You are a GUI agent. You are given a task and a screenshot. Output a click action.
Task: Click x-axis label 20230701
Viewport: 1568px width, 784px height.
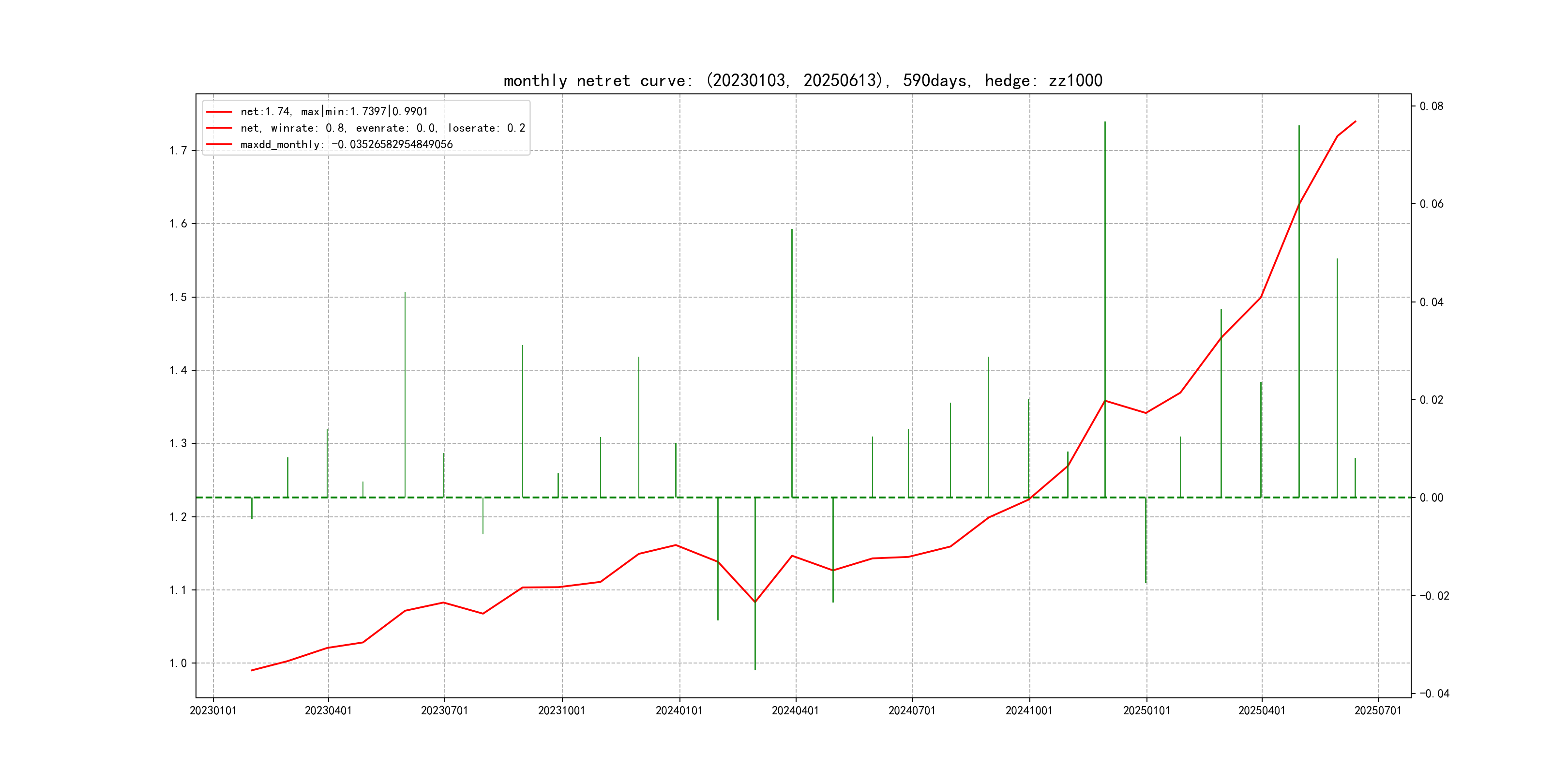click(444, 710)
